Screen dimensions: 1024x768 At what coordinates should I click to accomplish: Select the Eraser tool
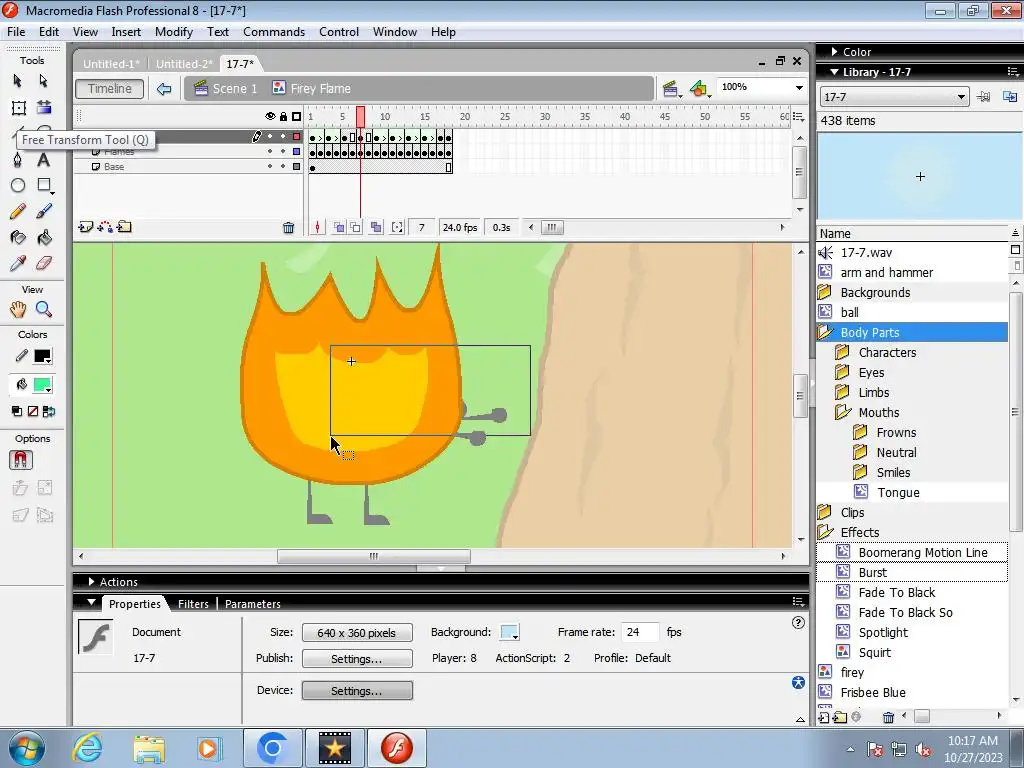(44, 263)
